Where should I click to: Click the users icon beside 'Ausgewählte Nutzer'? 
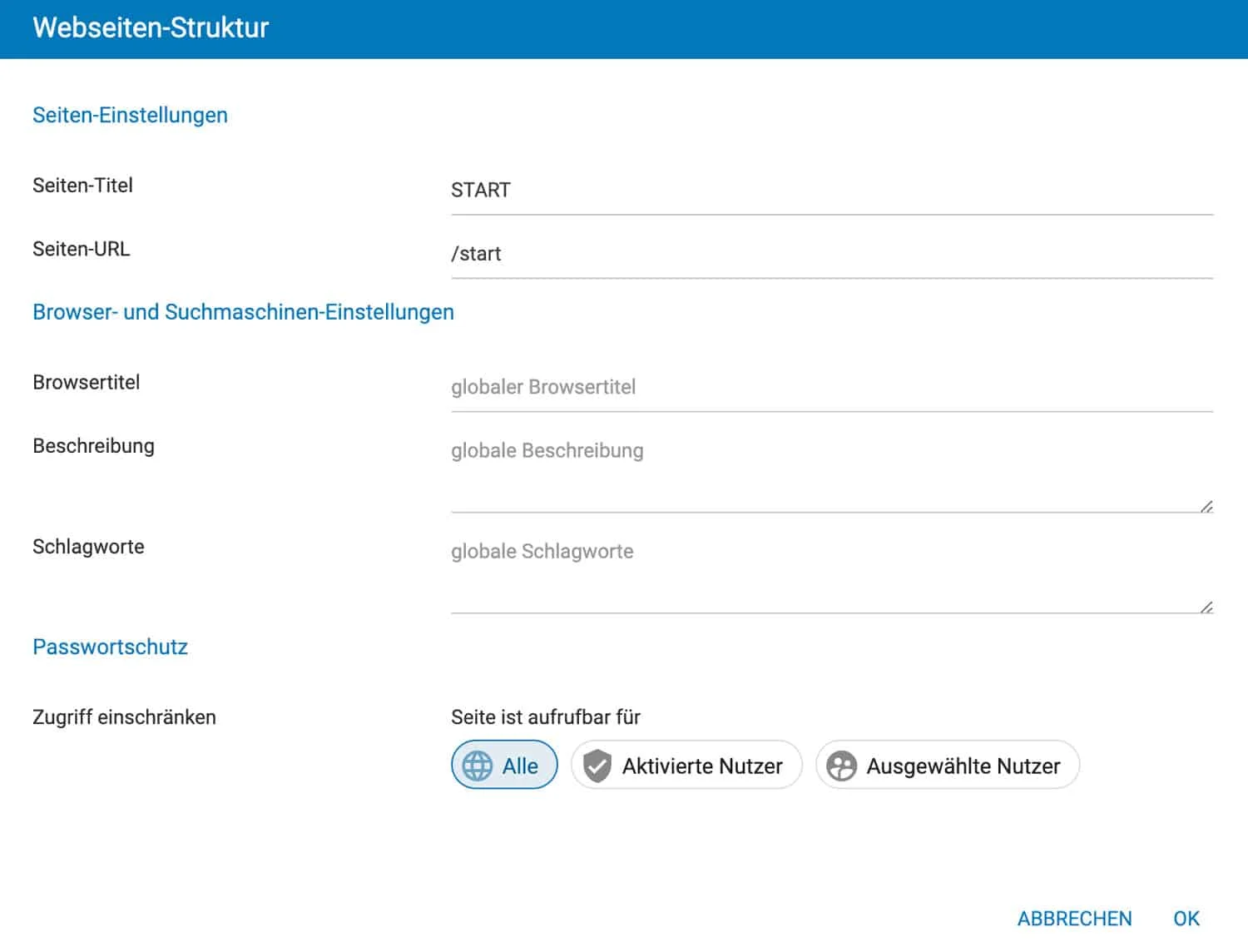click(x=843, y=765)
